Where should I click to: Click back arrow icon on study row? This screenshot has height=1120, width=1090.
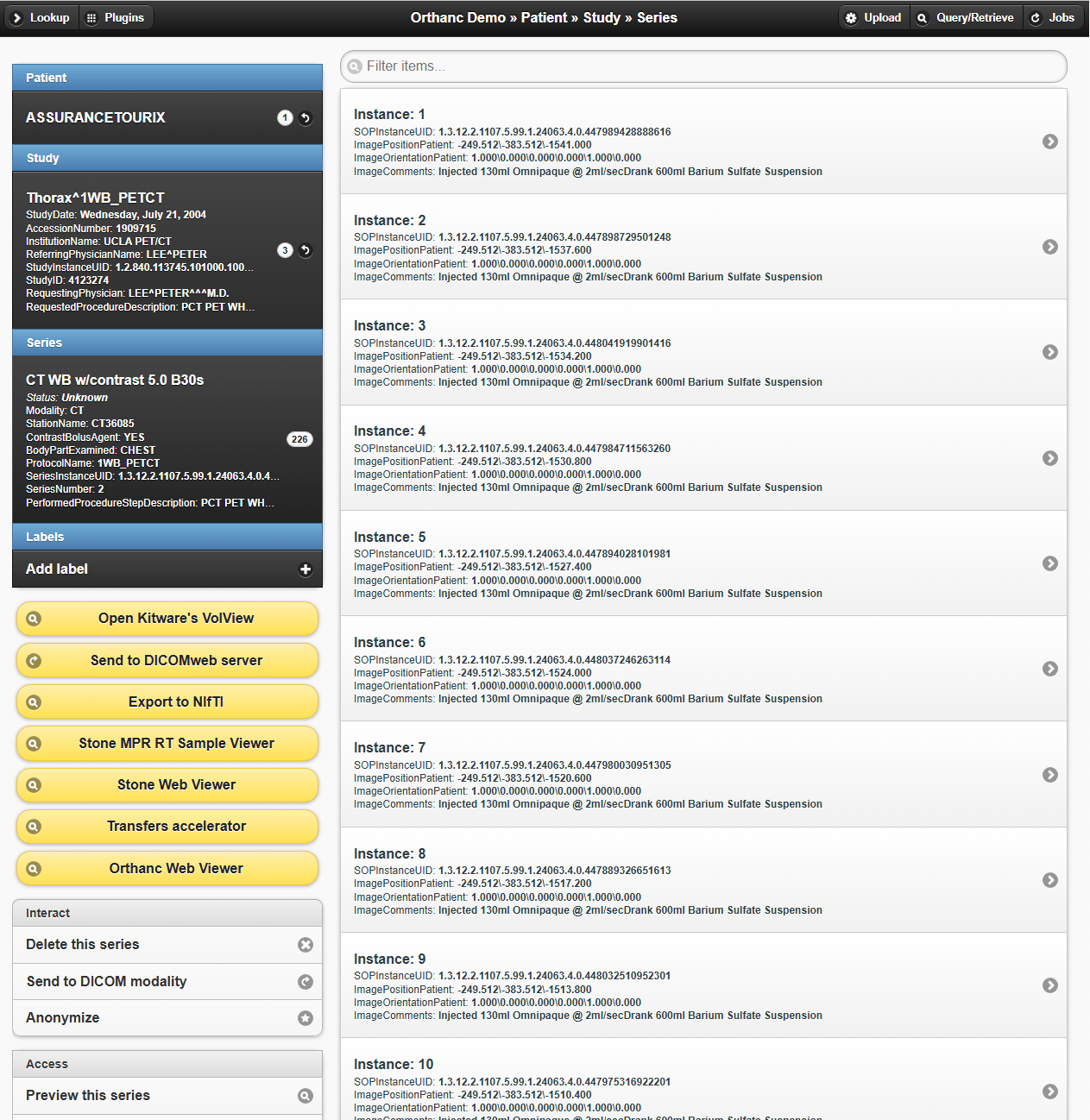point(306,250)
